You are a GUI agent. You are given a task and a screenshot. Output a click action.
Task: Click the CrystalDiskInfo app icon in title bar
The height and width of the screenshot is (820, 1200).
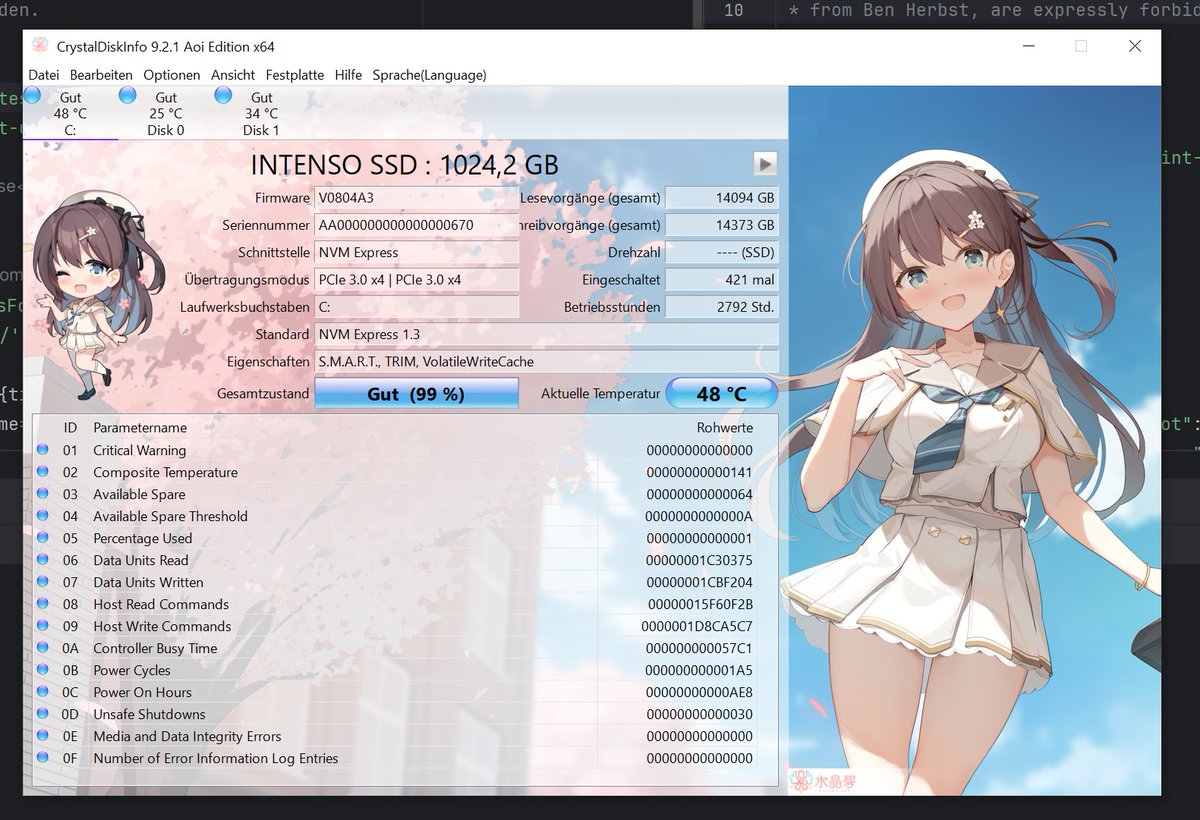(40, 46)
